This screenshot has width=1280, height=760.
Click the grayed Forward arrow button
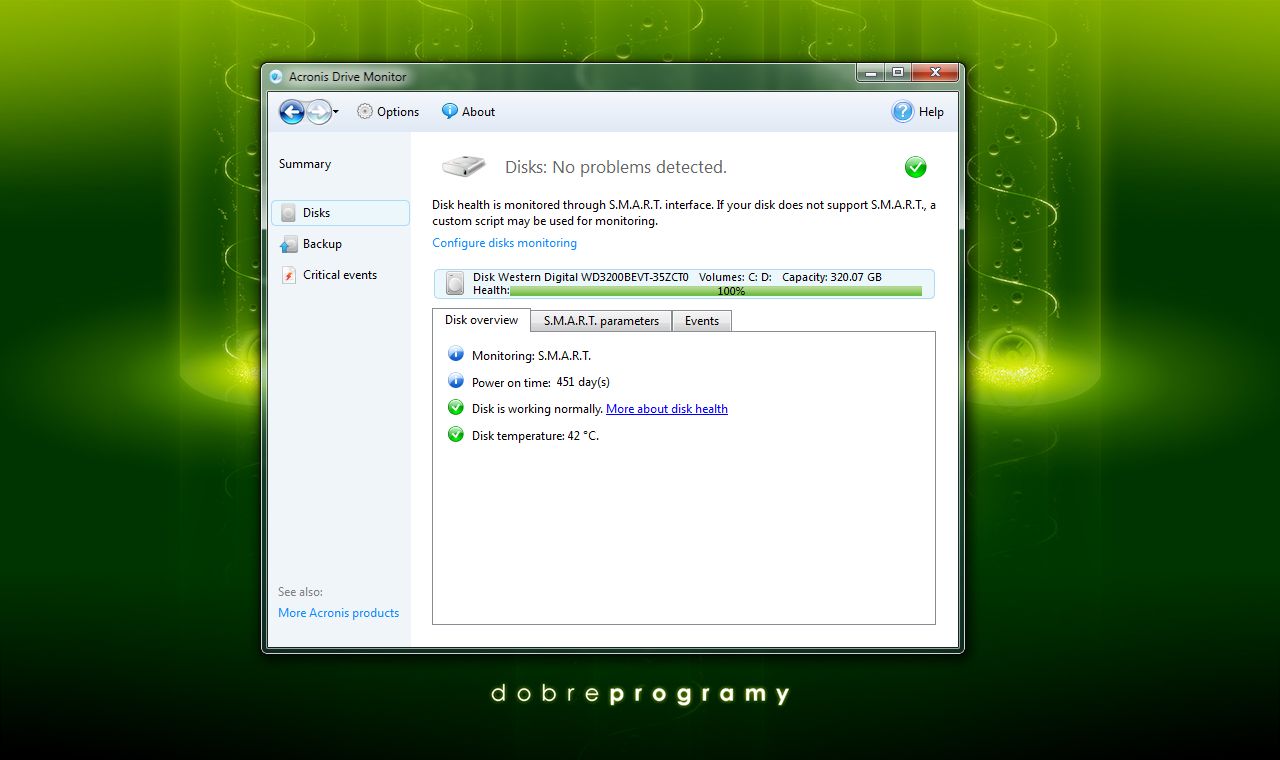pyautogui.click(x=319, y=112)
